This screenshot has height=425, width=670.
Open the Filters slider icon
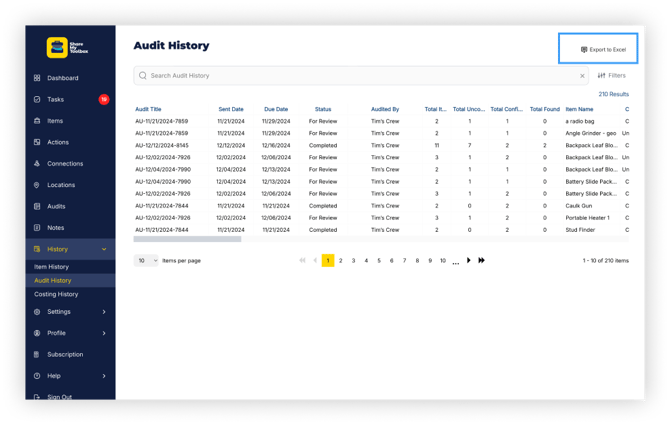click(x=602, y=76)
